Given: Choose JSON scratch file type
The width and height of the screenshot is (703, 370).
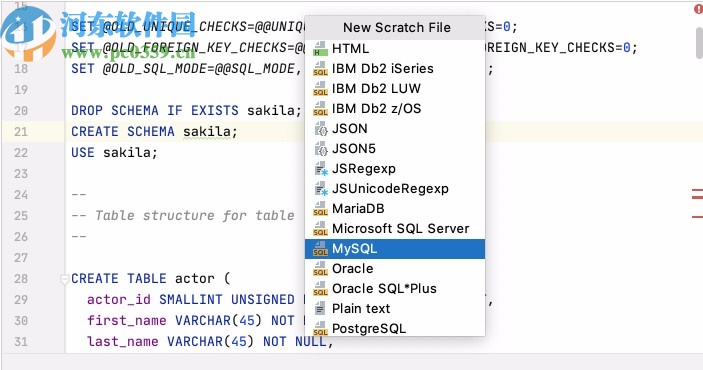Looking at the screenshot, I should pos(395,129).
